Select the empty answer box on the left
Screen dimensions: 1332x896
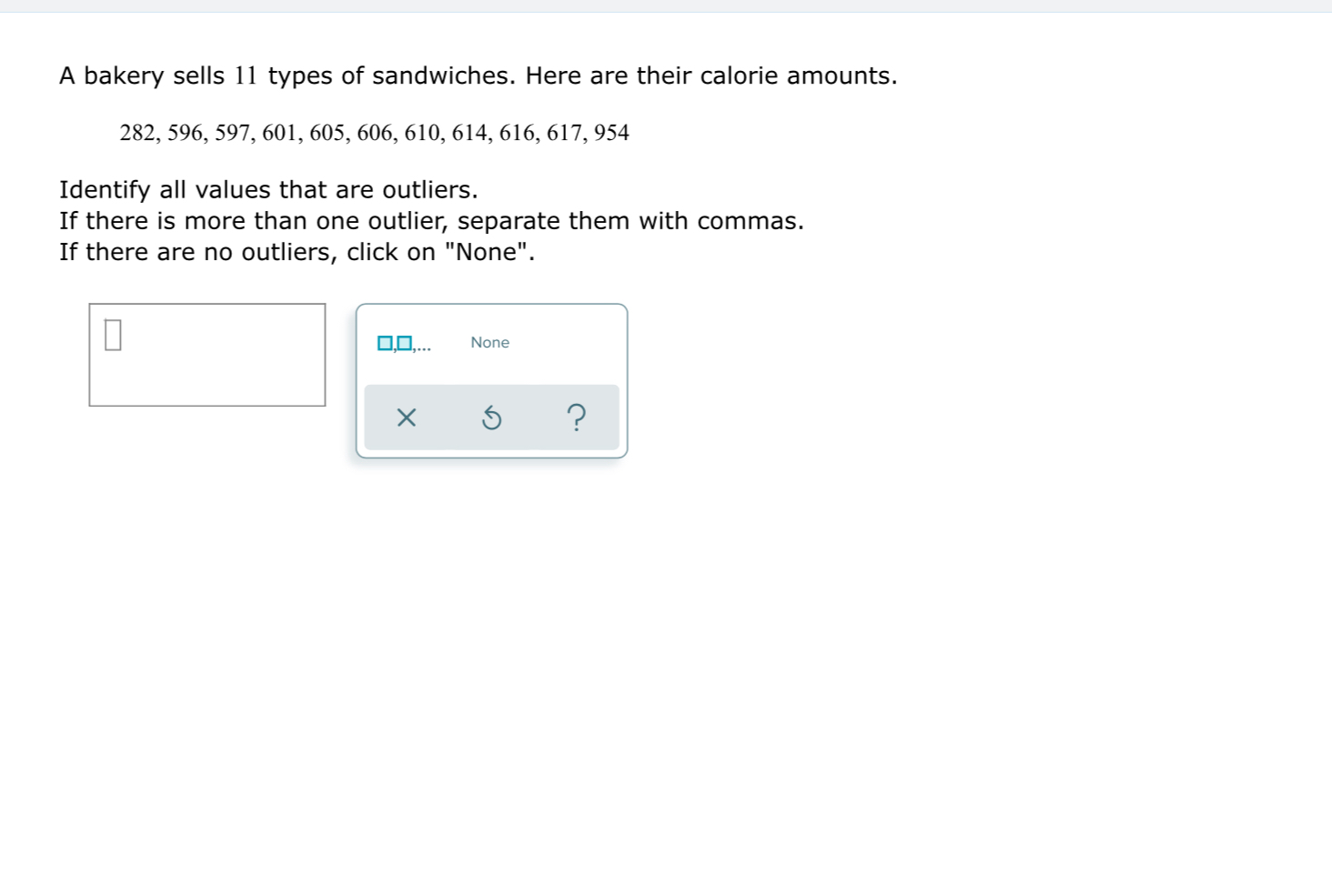click(x=207, y=353)
